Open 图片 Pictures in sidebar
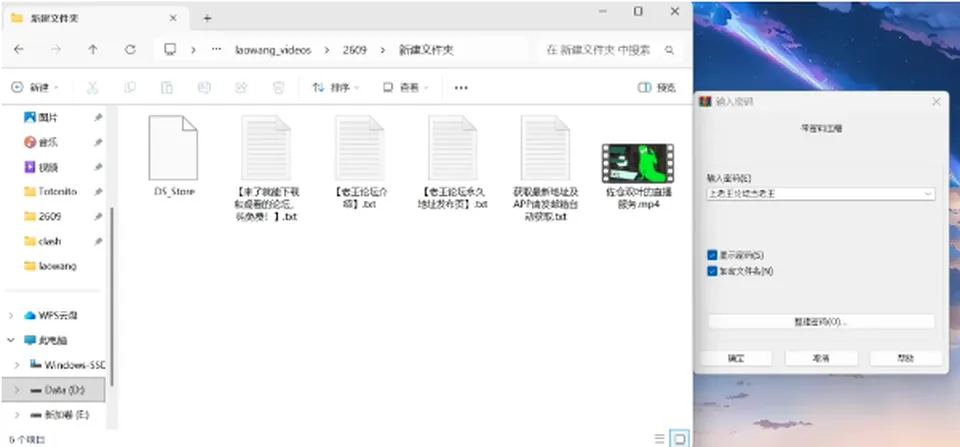The height and width of the screenshot is (447, 960). point(48,118)
